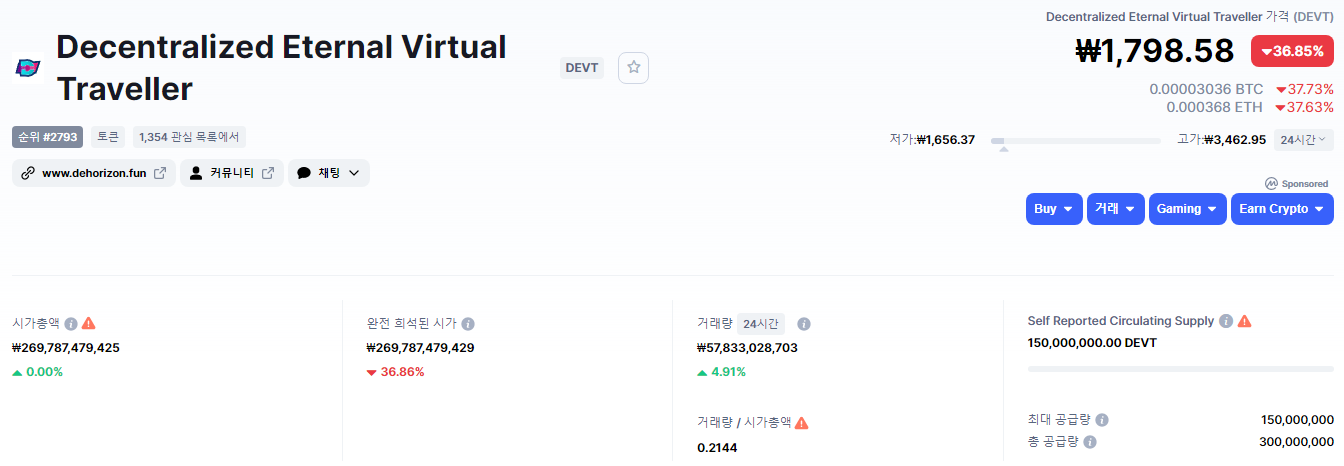1344x466 pixels.
Task: Click the 4.91% volume change text
Action: tap(721, 372)
